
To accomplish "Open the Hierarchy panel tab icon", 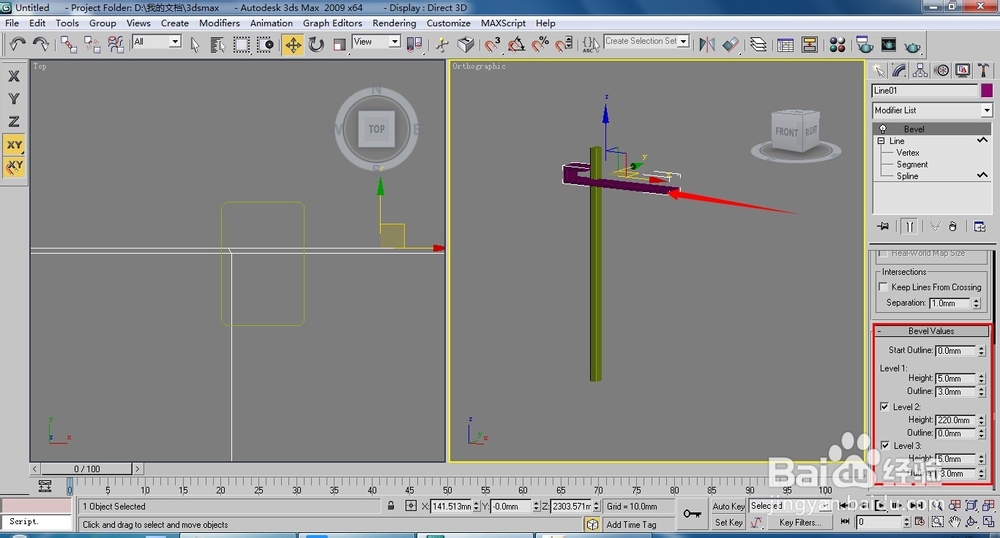I will (x=920, y=70).
